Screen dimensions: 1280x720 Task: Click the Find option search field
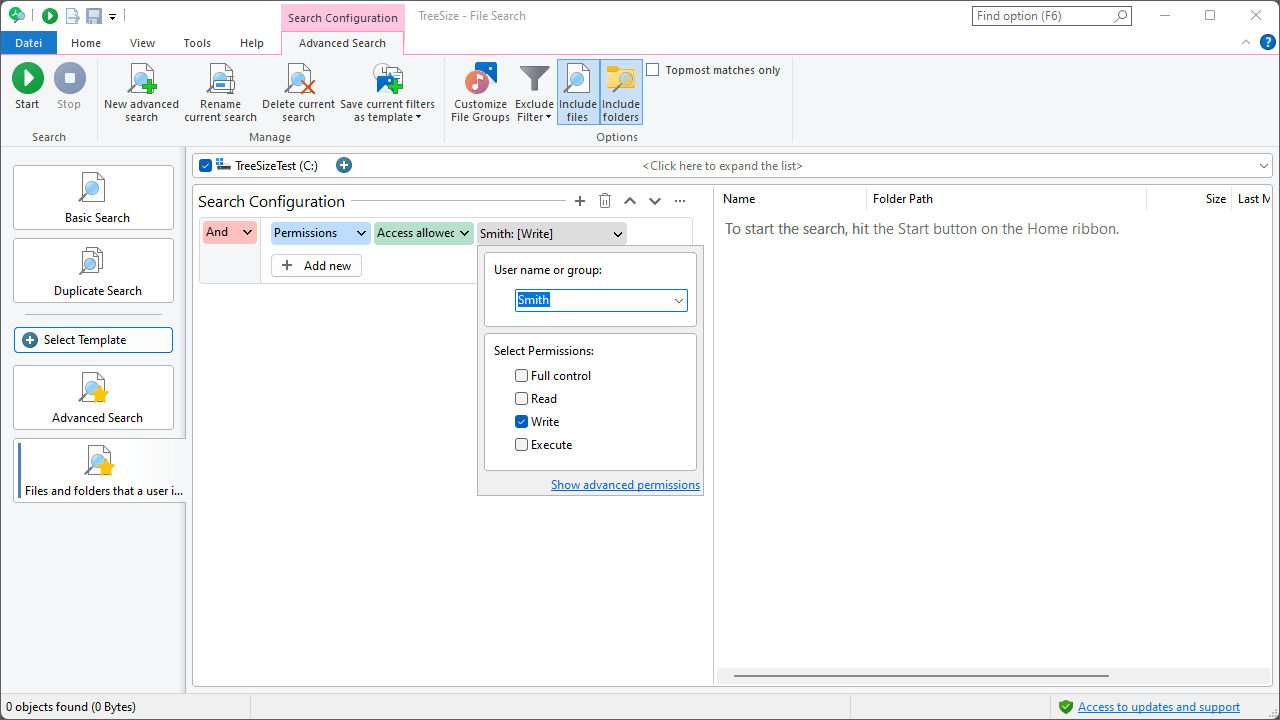(1044, 16)
